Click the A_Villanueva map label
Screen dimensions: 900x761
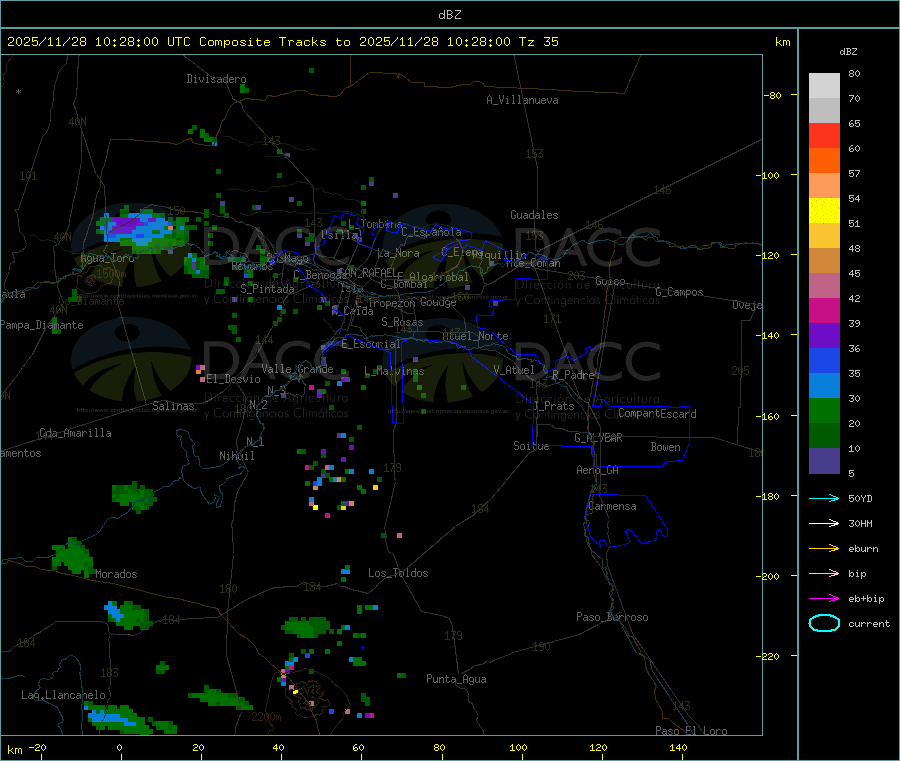522,100
